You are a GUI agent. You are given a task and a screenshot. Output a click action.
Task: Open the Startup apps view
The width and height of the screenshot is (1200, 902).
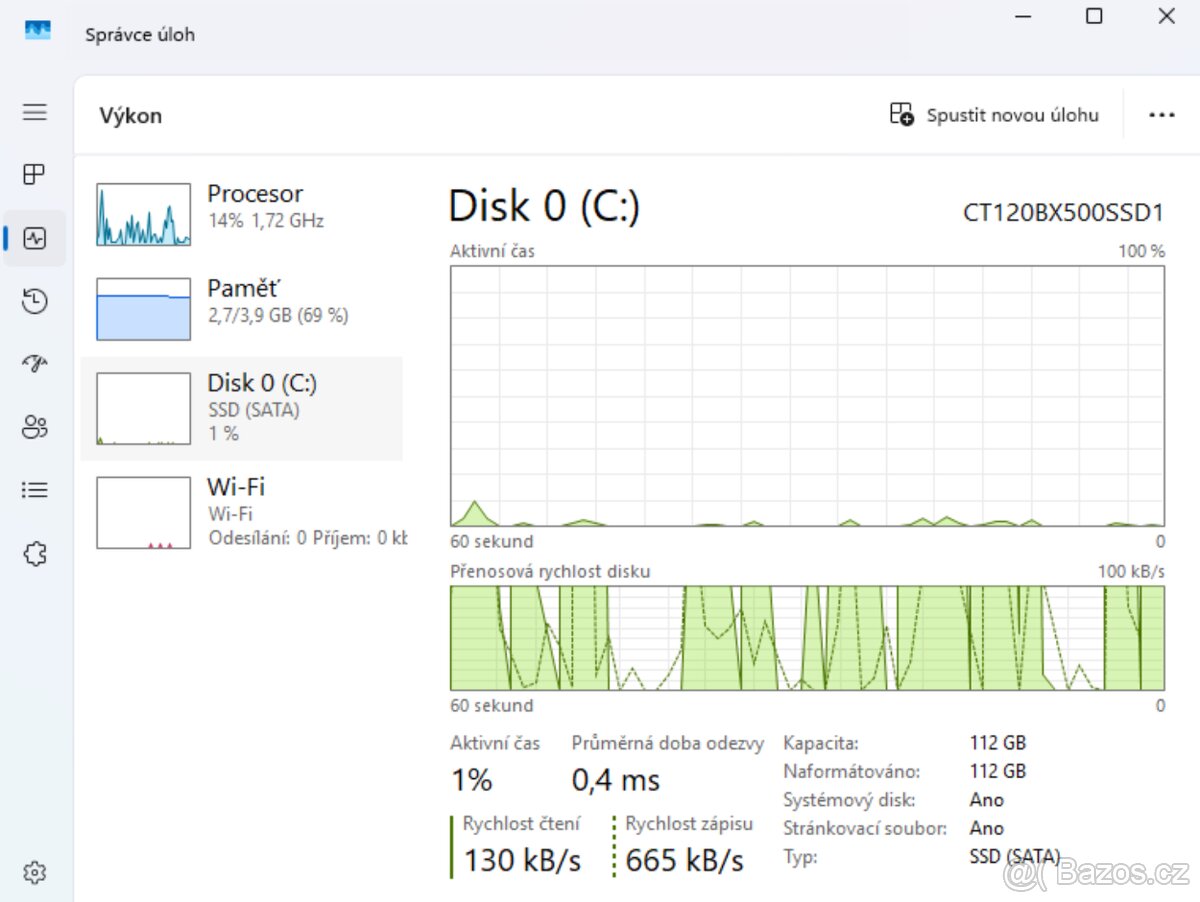pos(34,363)
